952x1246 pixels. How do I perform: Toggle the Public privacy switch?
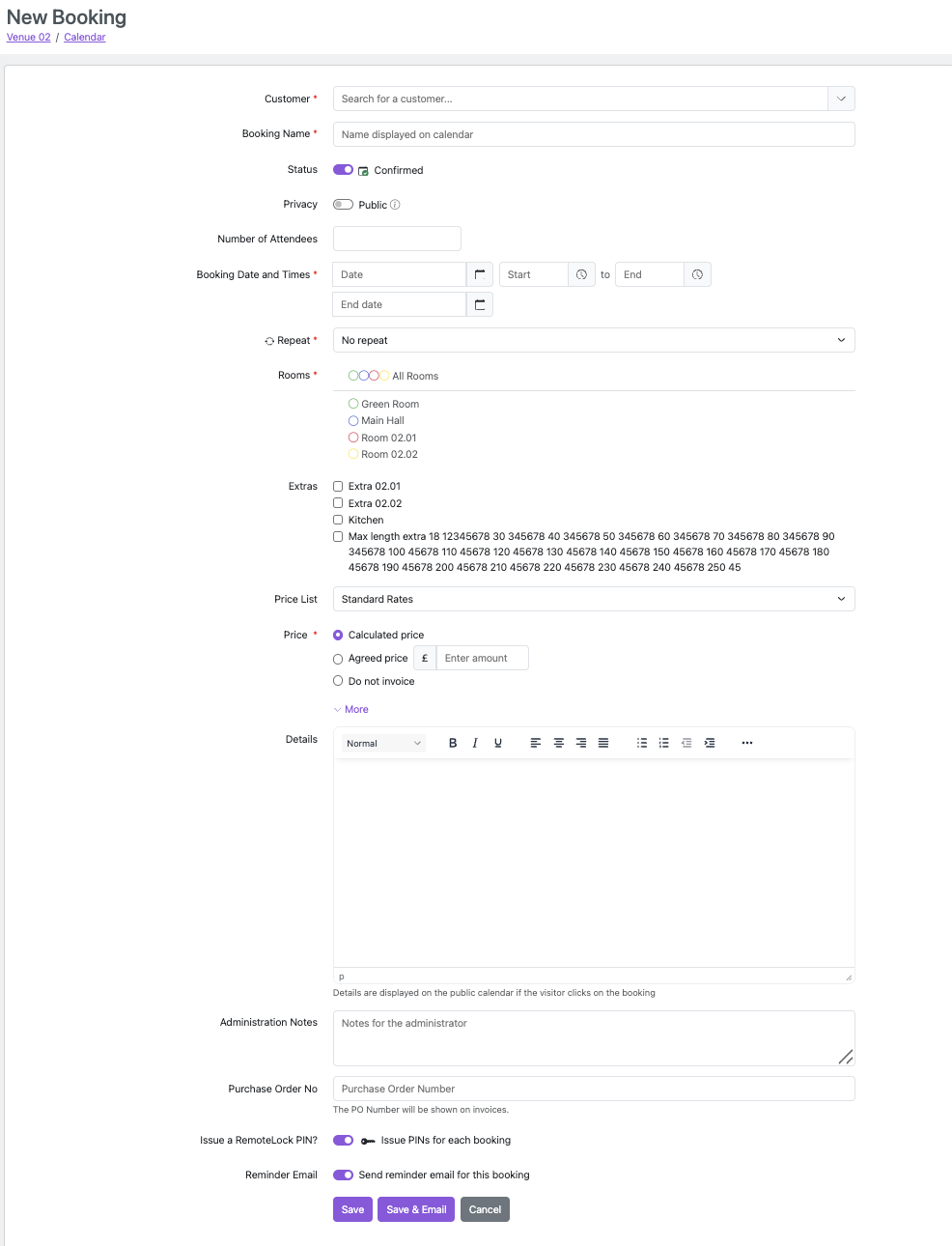pos(343,205)
